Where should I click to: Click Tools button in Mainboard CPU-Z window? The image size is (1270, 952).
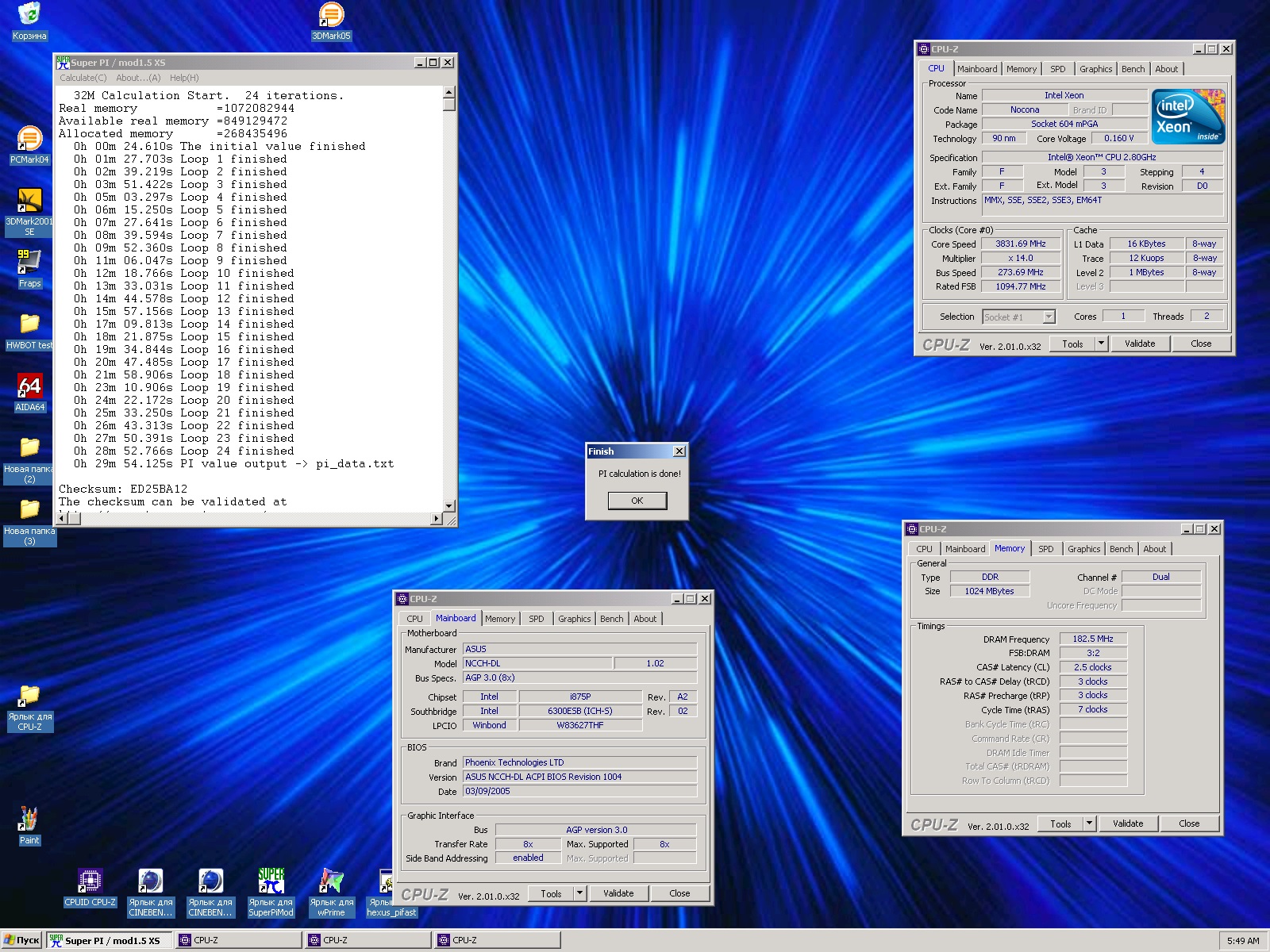tap(551, 893)
